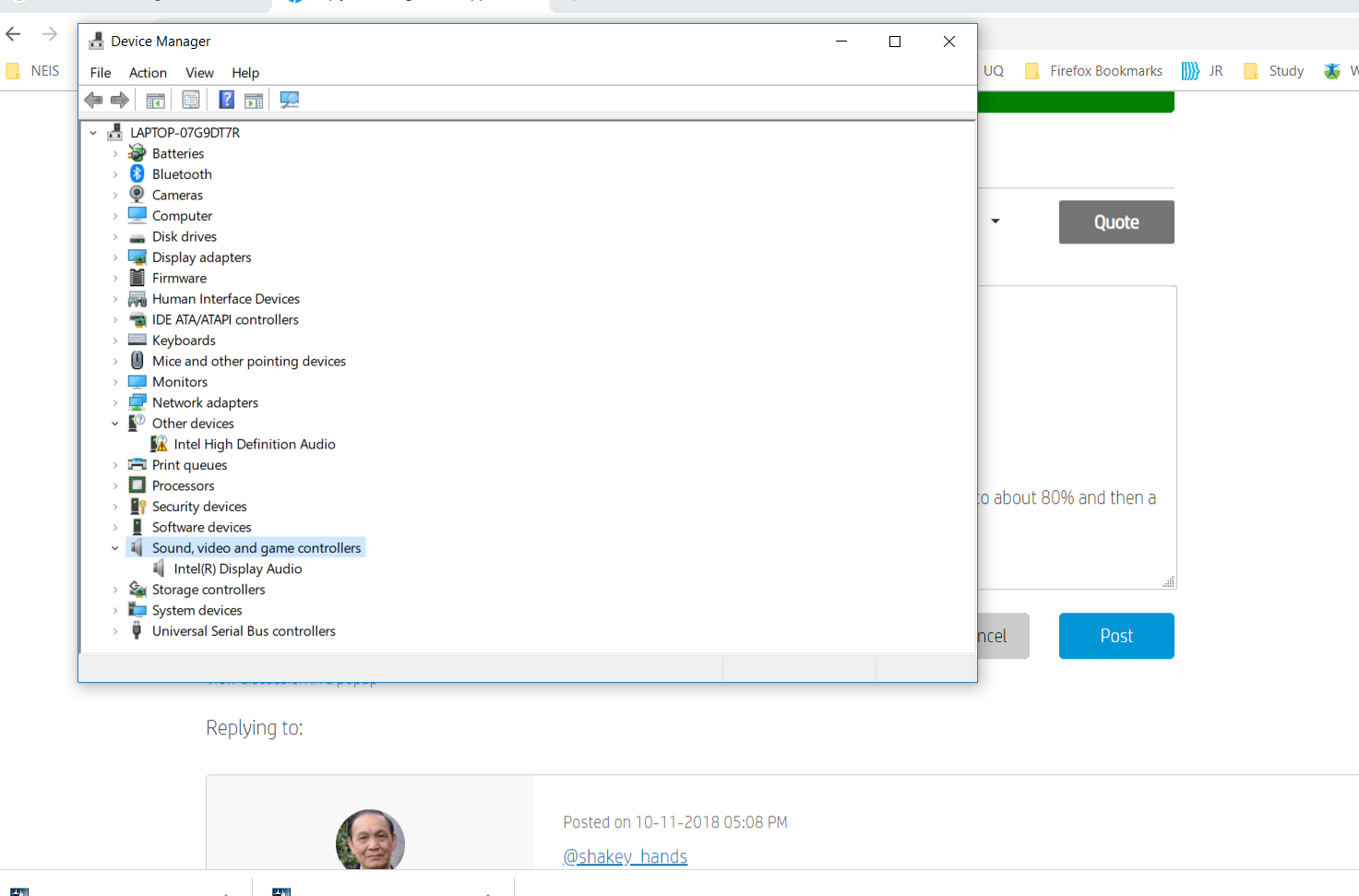Click the Back arrow in Device Manager toolbar
The image size is (1359, 896).
pyautogui.click(x=93, y=100)
